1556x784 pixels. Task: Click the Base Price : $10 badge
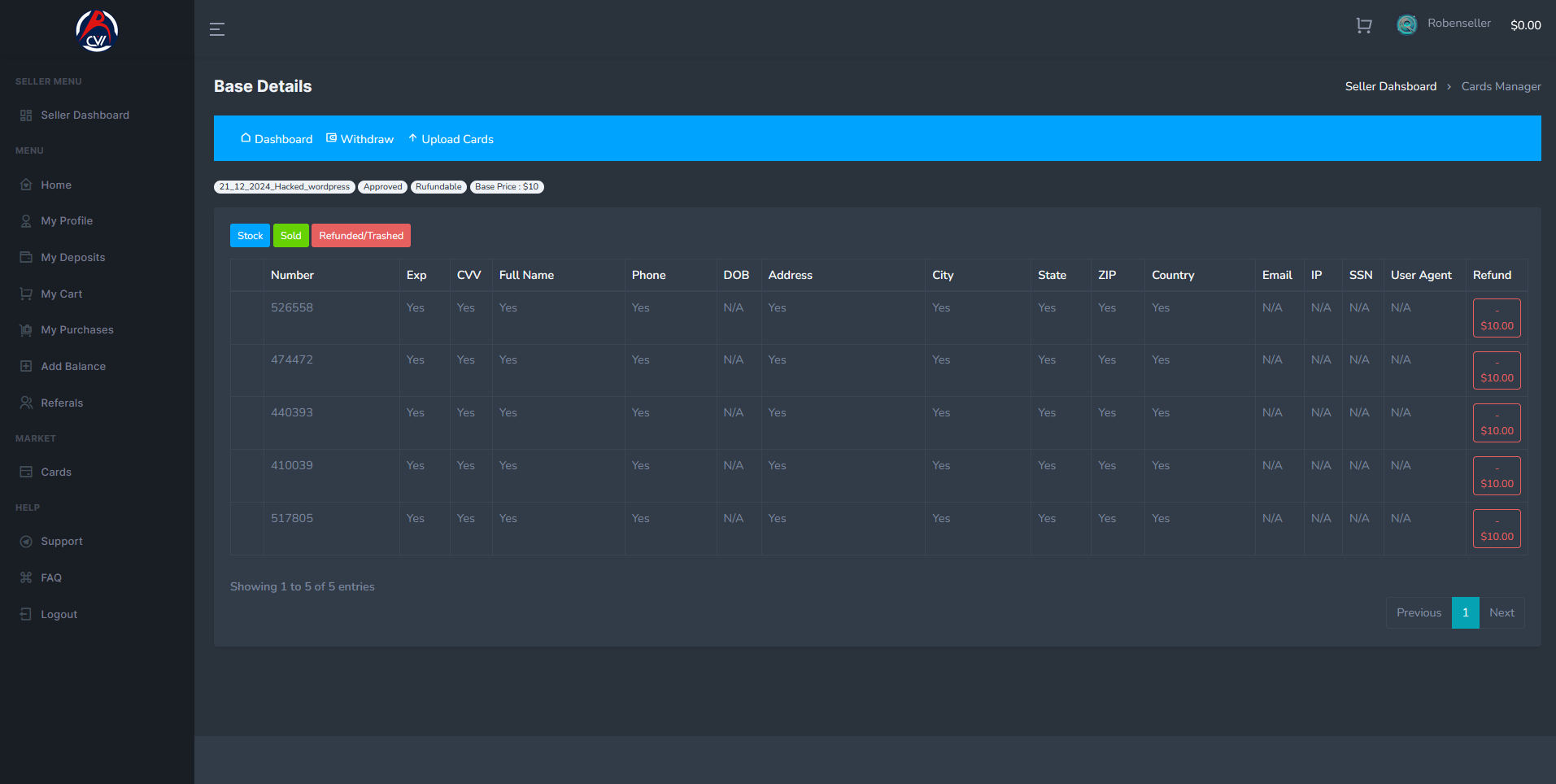[507, 187]
